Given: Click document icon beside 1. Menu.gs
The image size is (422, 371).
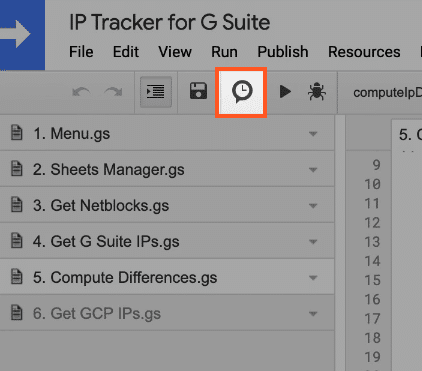Looking at the screenshot, I should (x=17, y=132).
